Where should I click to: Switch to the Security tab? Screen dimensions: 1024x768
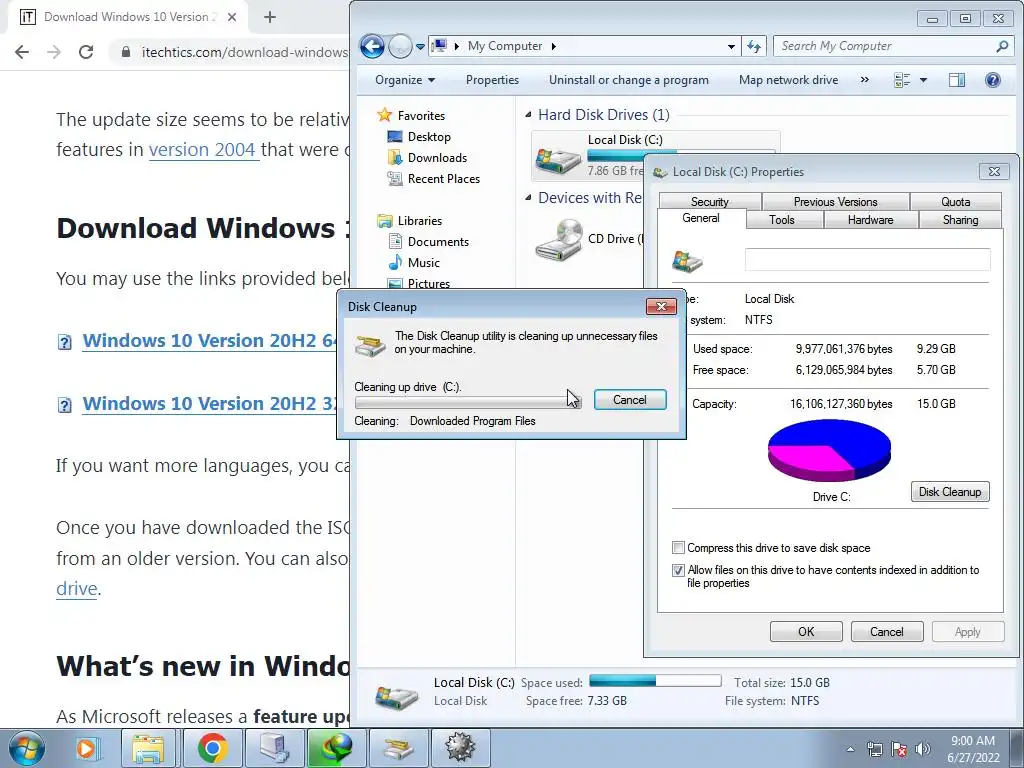tap(709, 202)
